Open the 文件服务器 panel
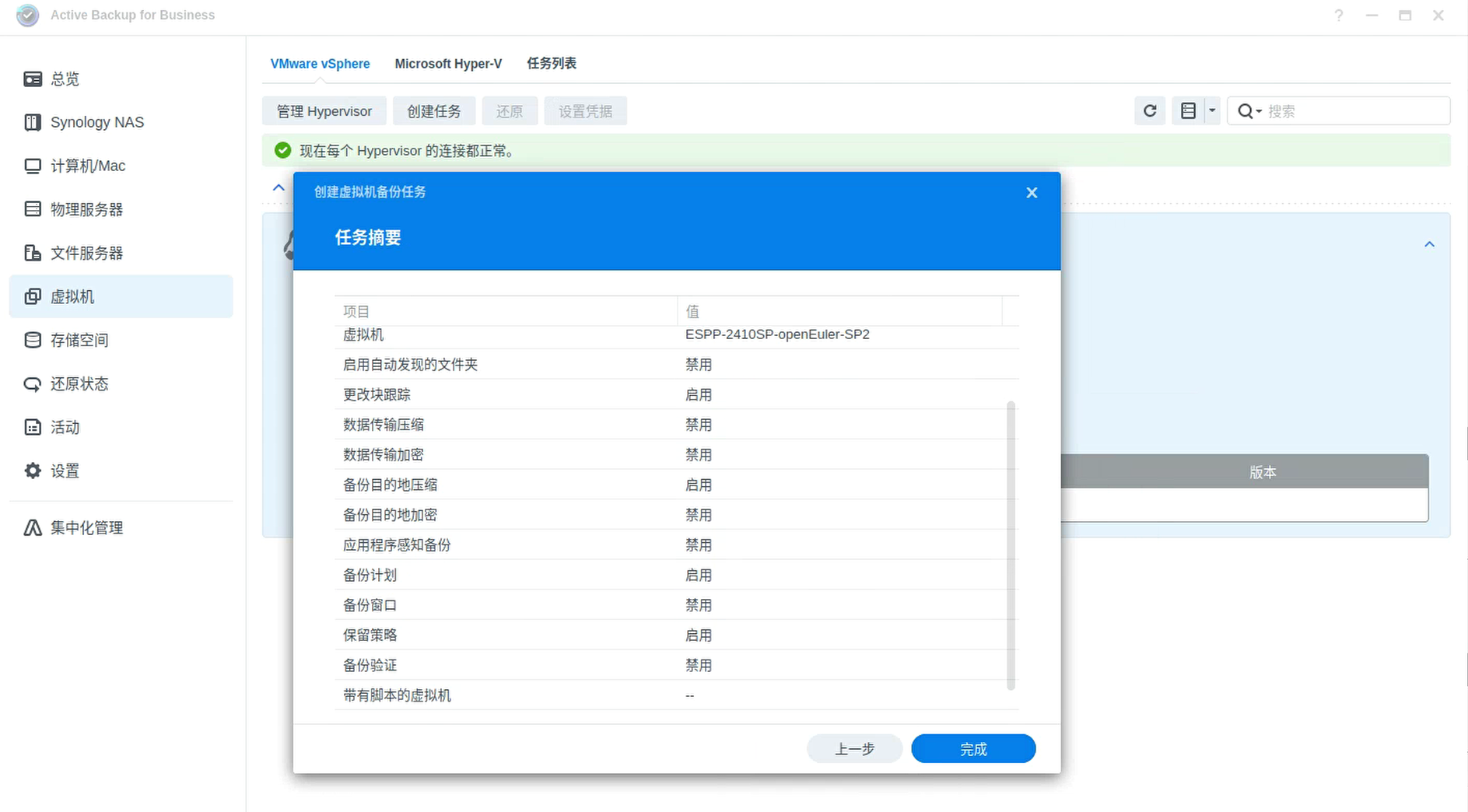Viewport: 1468px width, 812px height. pyautogui.click(x=87, y=253)
